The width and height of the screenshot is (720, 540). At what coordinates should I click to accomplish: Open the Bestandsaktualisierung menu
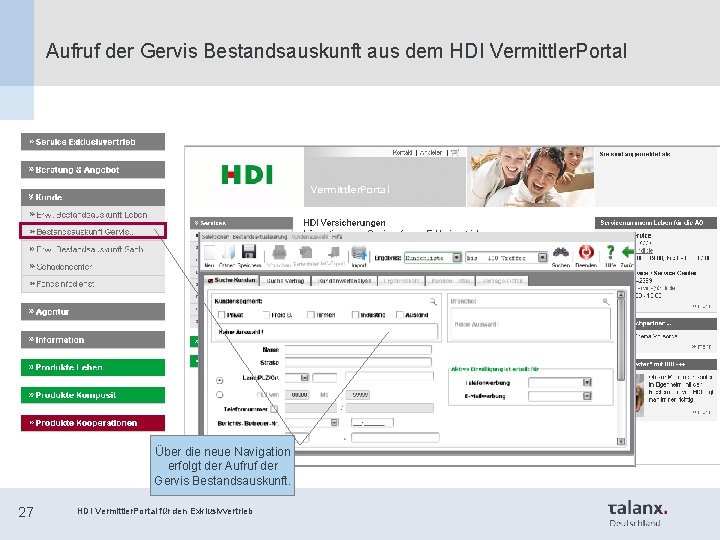coord(260,237)
